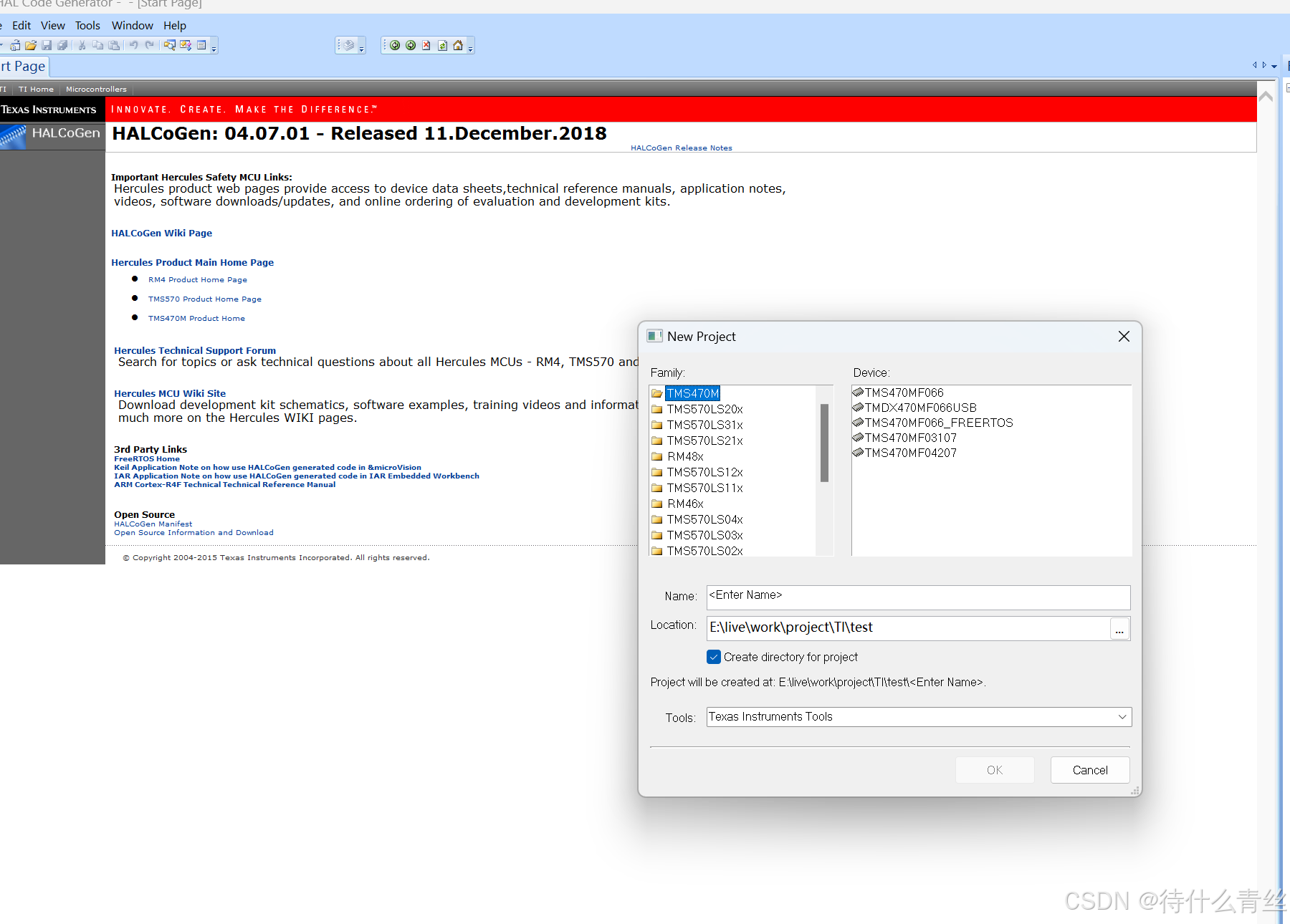Open first toolbar overflow options arrow
Screen dimensions: 1290x924
[214, 49]
